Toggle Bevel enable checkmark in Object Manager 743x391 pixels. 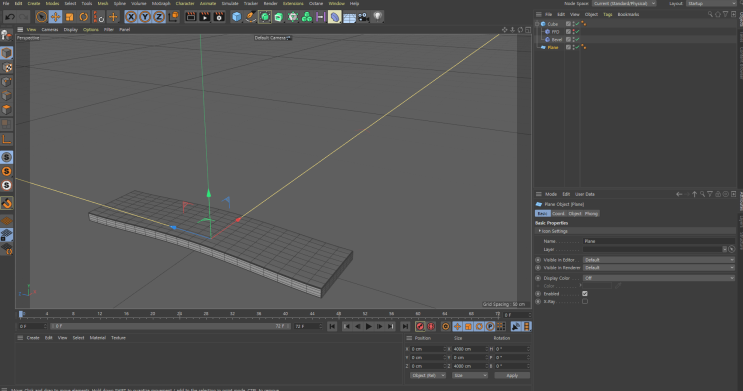click(578, 40)
